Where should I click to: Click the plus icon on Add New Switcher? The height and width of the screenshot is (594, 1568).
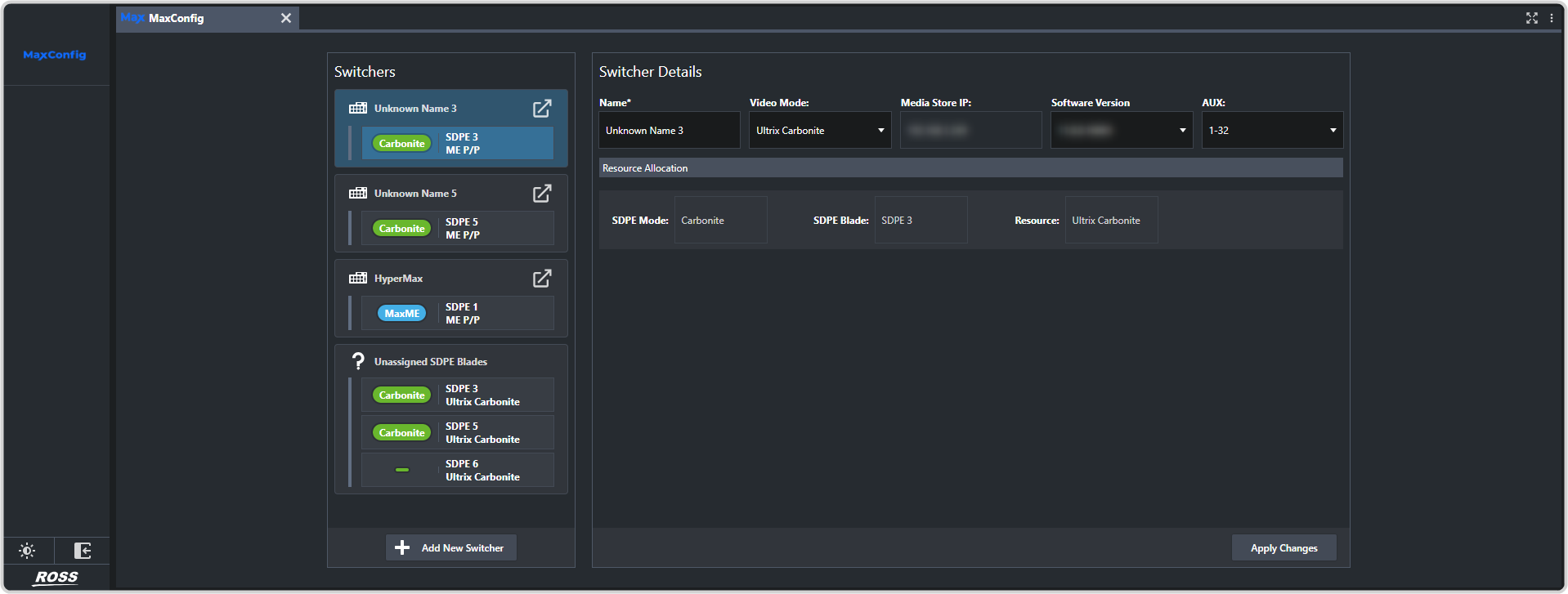(x=402, y=547)
